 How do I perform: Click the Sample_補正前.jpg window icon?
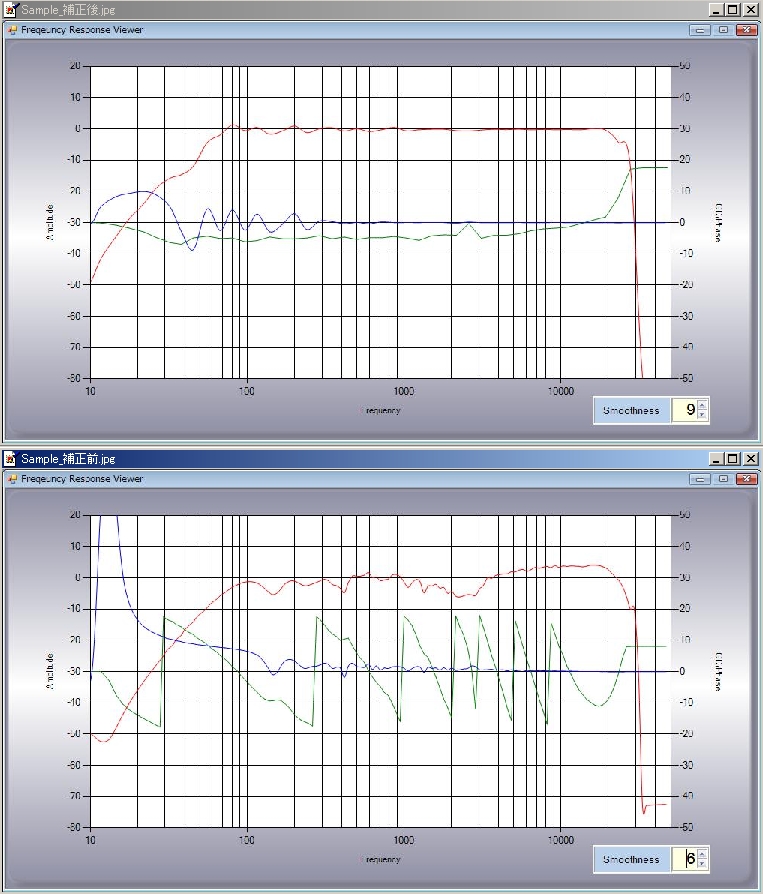(10, 459)
